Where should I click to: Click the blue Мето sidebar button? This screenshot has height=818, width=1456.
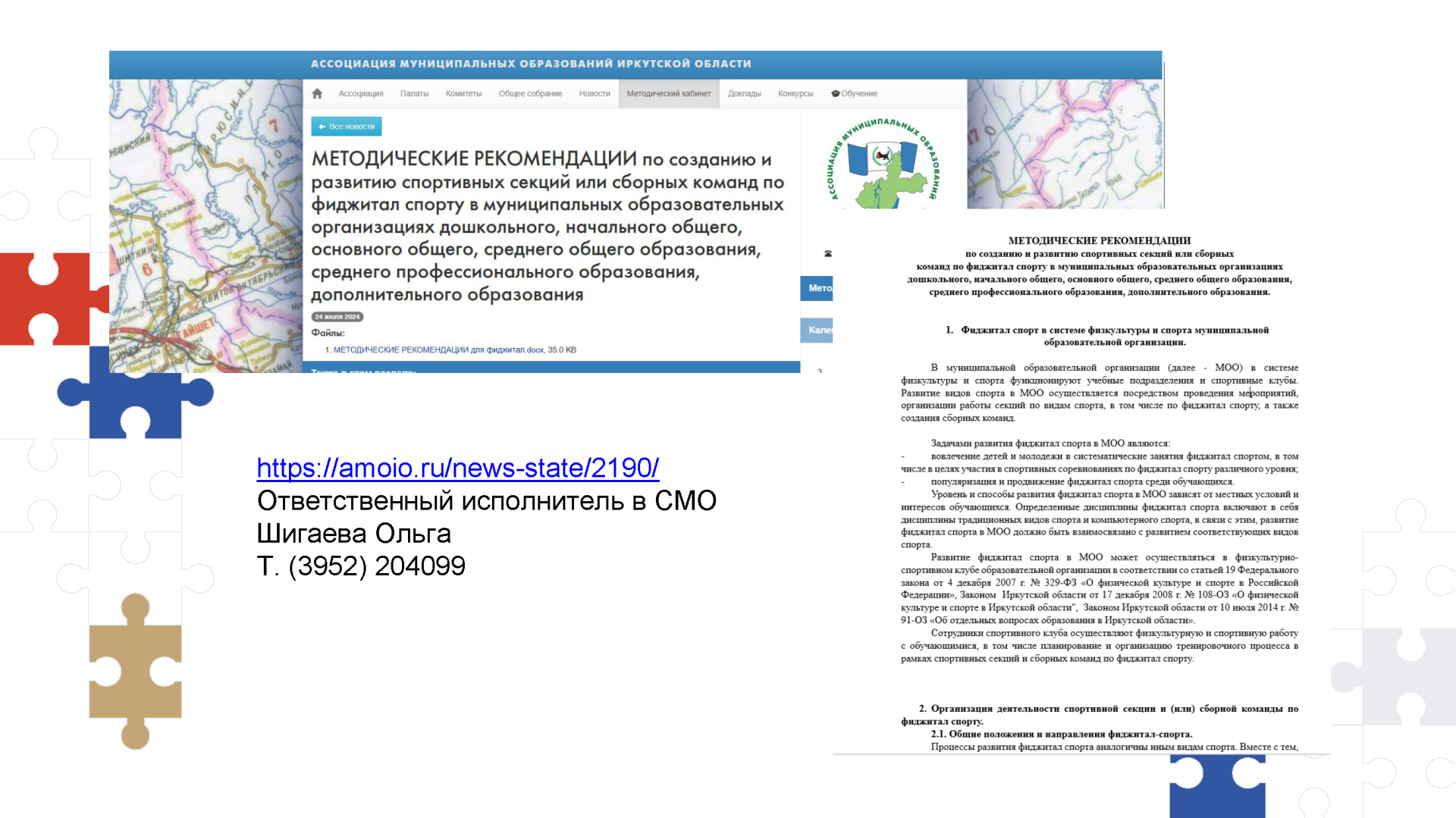817,288
